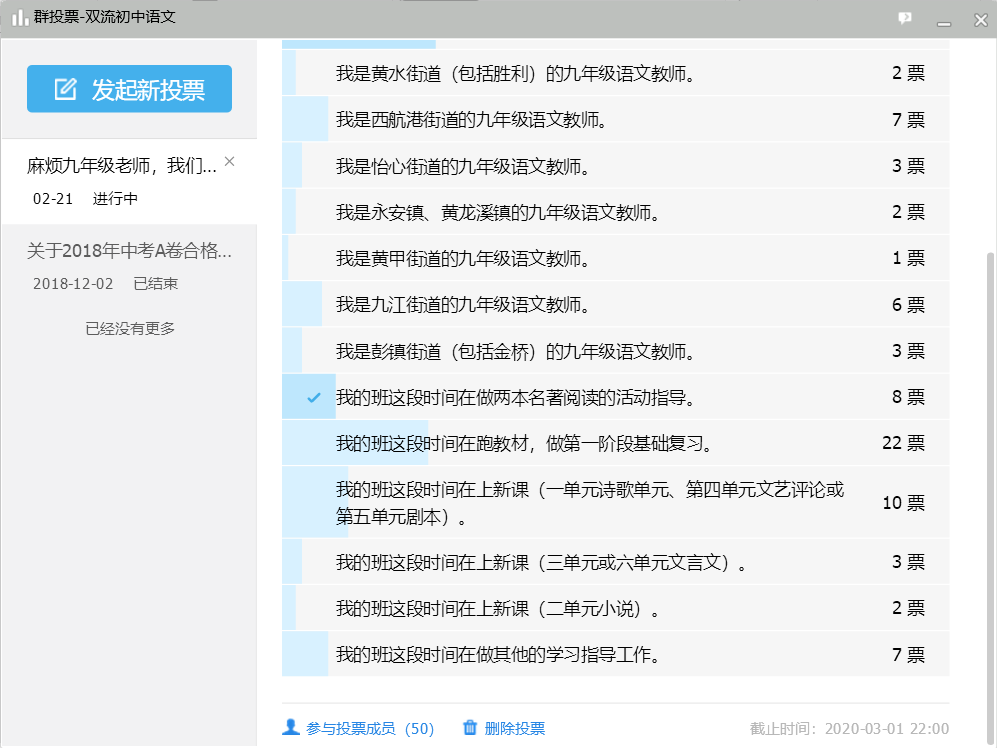This screenshot has height=748, width=997.
Task: Open the ongoing 麻烦九年级老师 poll
Action: tap(122, 166)
